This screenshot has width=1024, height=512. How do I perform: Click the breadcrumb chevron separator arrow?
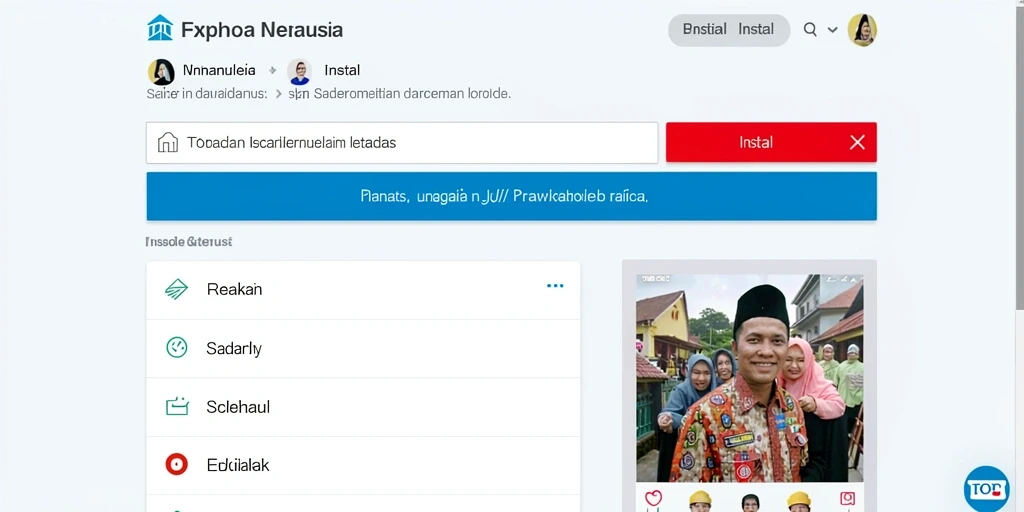(278, 94)
